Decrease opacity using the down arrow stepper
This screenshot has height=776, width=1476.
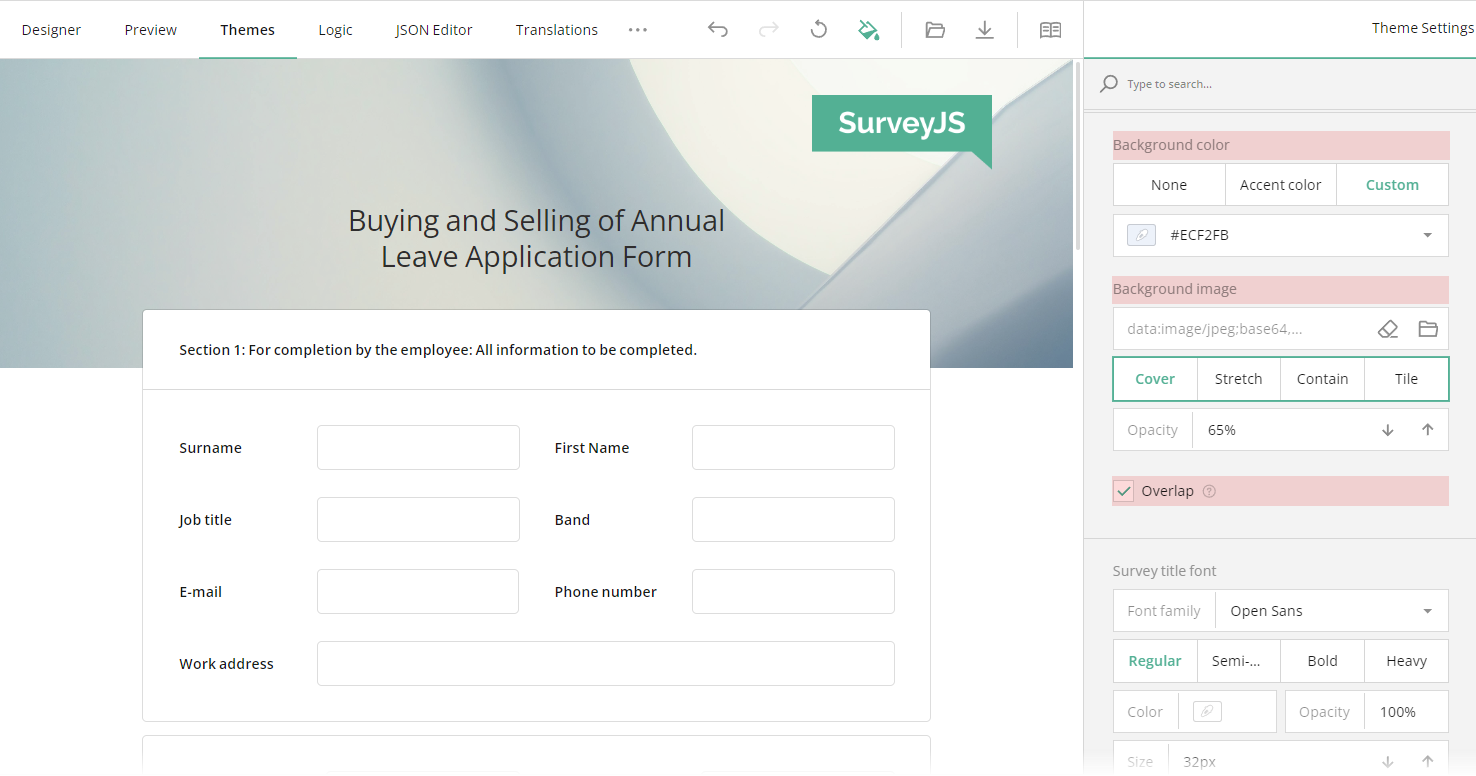click(1387, 429)
